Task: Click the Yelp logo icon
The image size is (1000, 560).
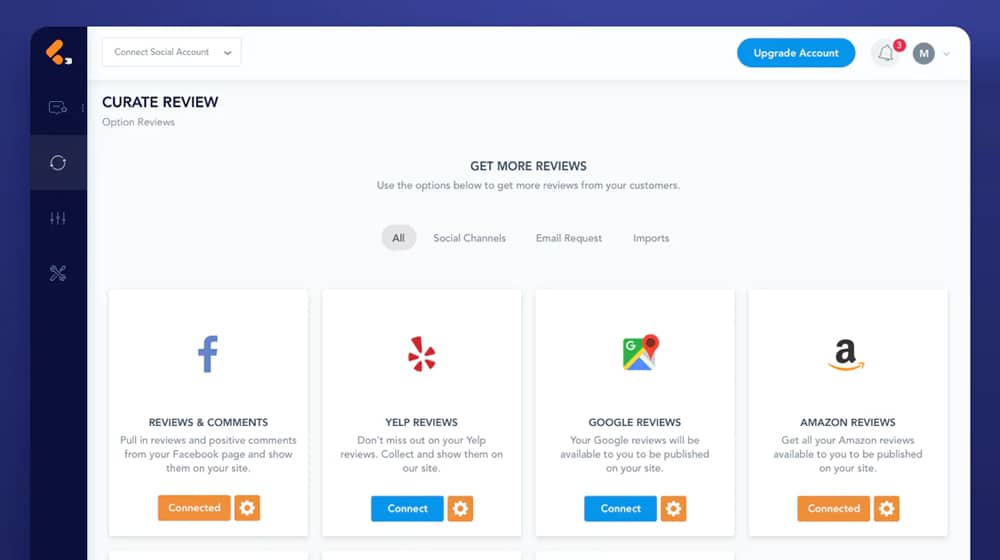Action: click(422, 353)
